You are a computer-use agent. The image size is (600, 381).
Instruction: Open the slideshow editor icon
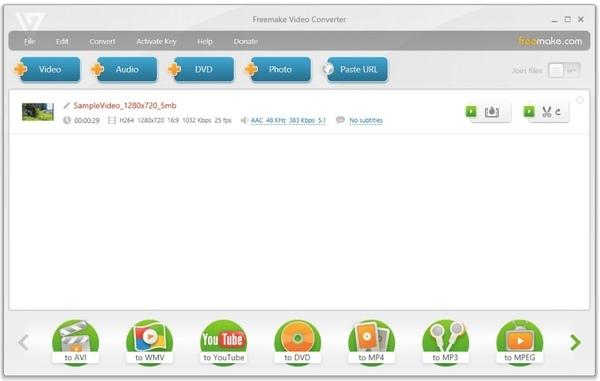coord(492,112)
